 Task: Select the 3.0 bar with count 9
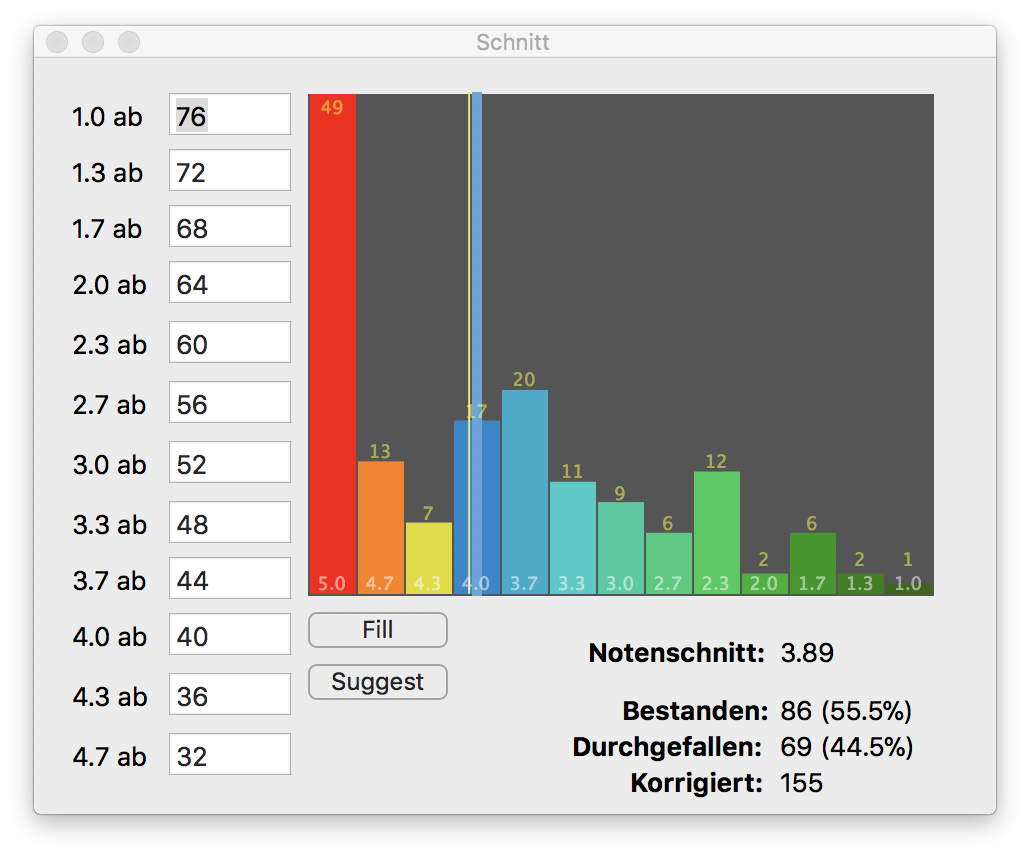(620, 549)
